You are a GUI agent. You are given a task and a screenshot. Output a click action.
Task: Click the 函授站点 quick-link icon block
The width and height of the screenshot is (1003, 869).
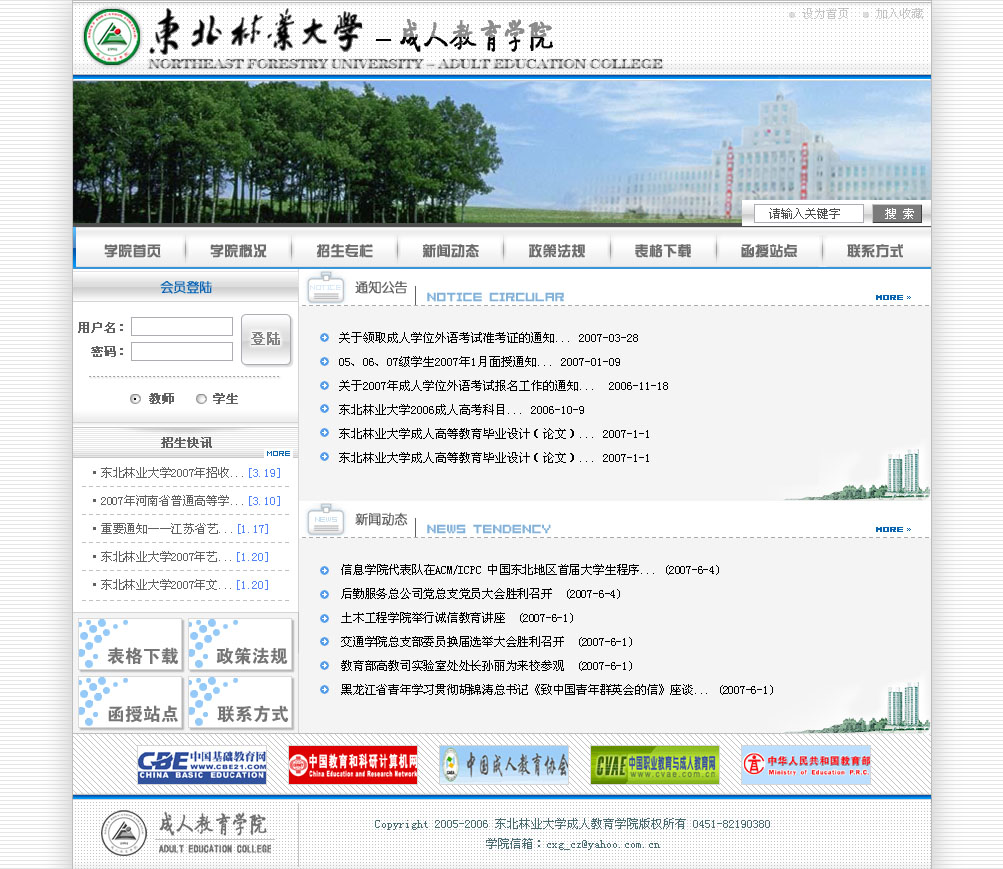129,702
